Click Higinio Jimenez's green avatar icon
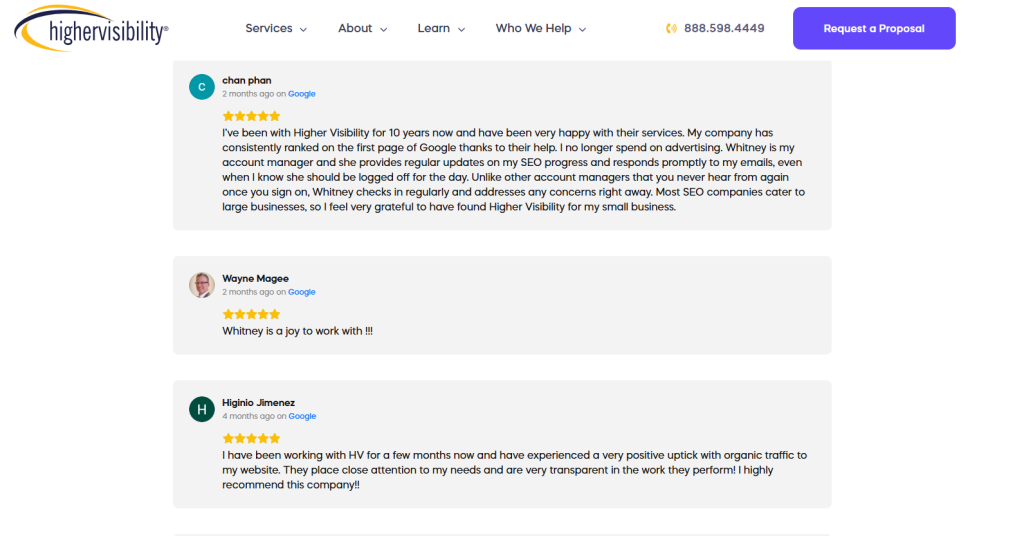 [202, 409]
